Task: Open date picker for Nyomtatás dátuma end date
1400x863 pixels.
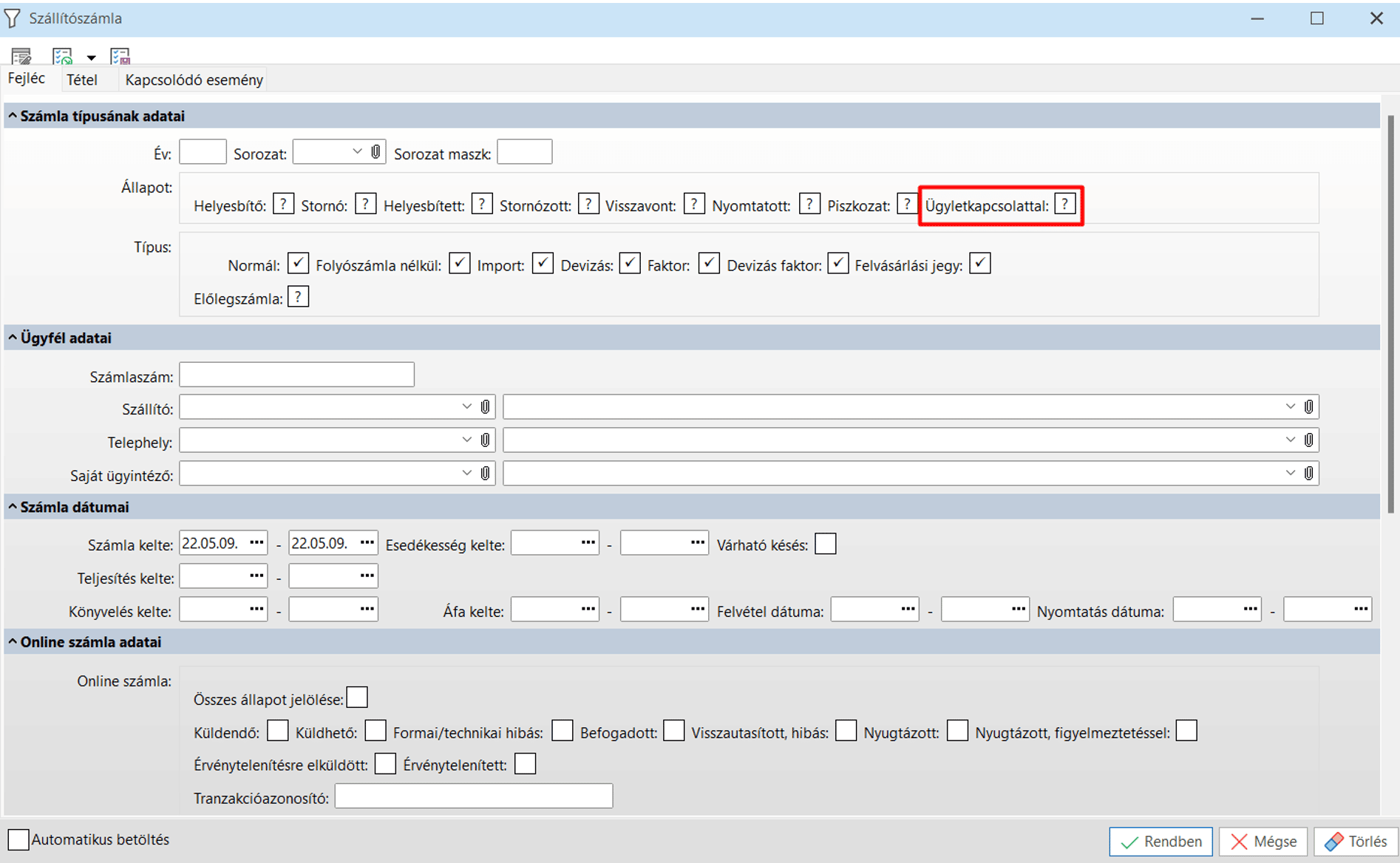Action: click(1361, 609)
